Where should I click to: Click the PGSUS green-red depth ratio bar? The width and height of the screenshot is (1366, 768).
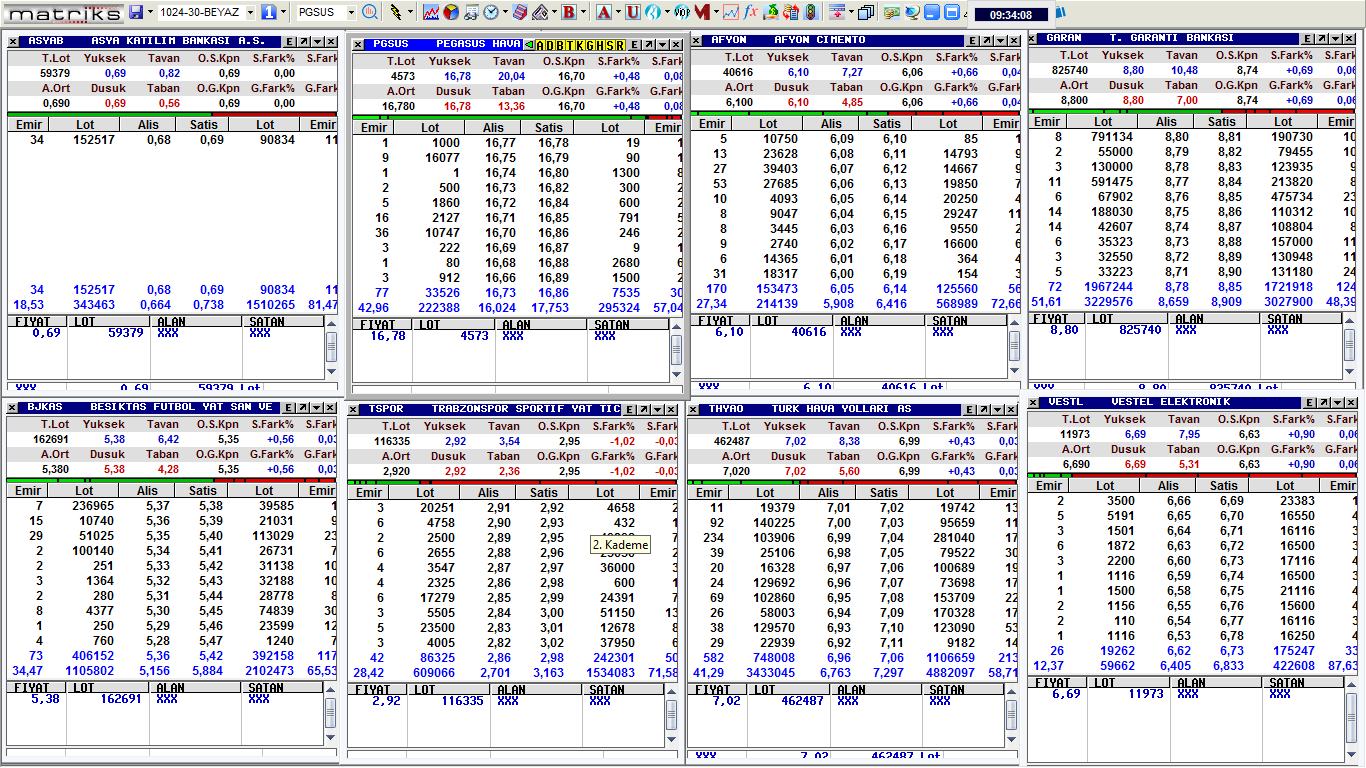(x=516, y=117)
